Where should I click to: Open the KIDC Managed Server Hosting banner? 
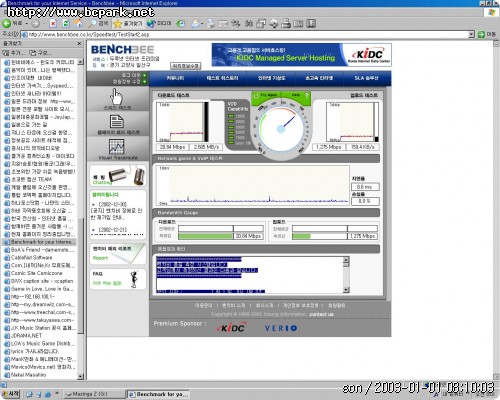coord(301,55)
